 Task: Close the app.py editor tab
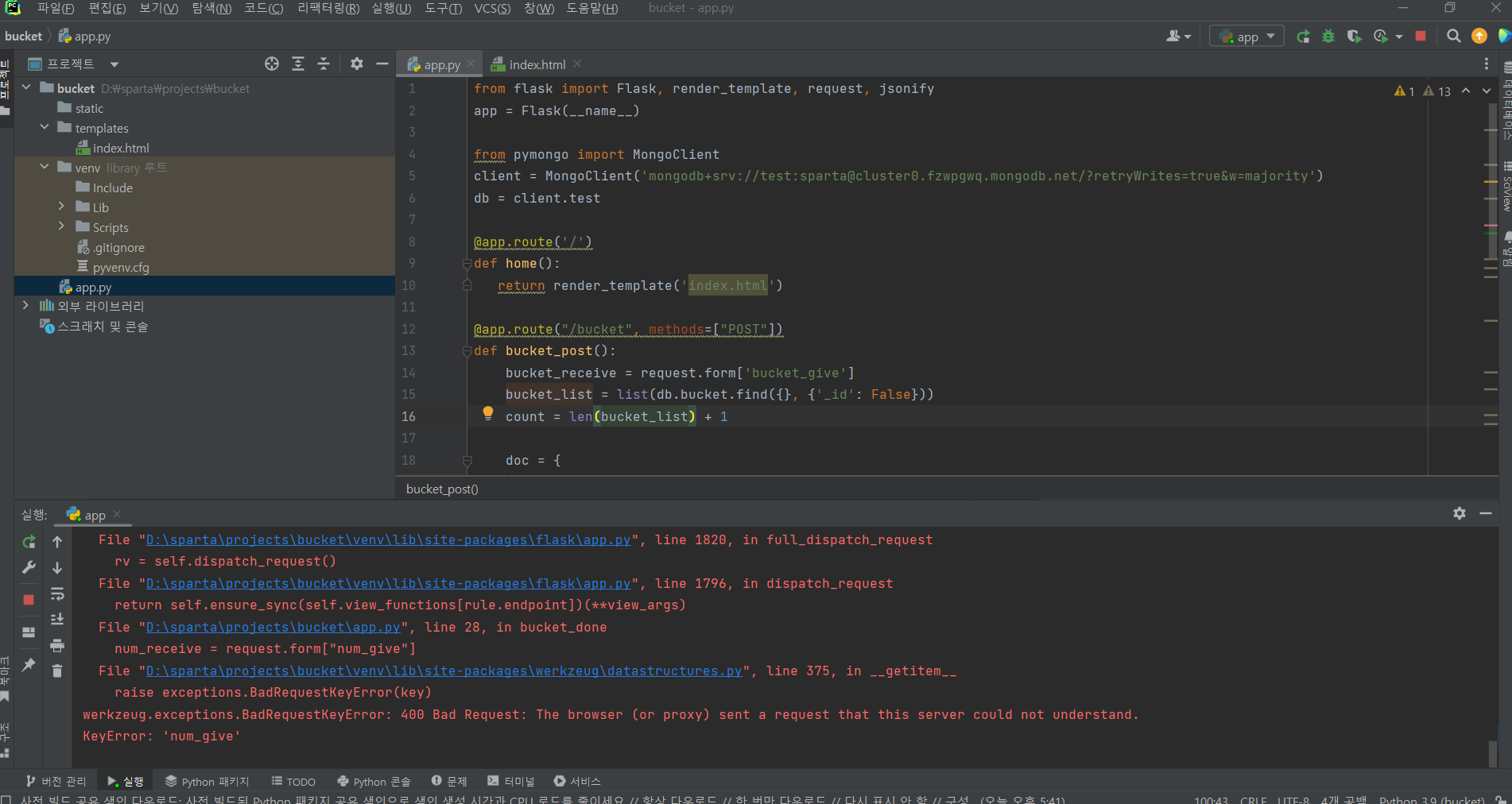point(471,64)
